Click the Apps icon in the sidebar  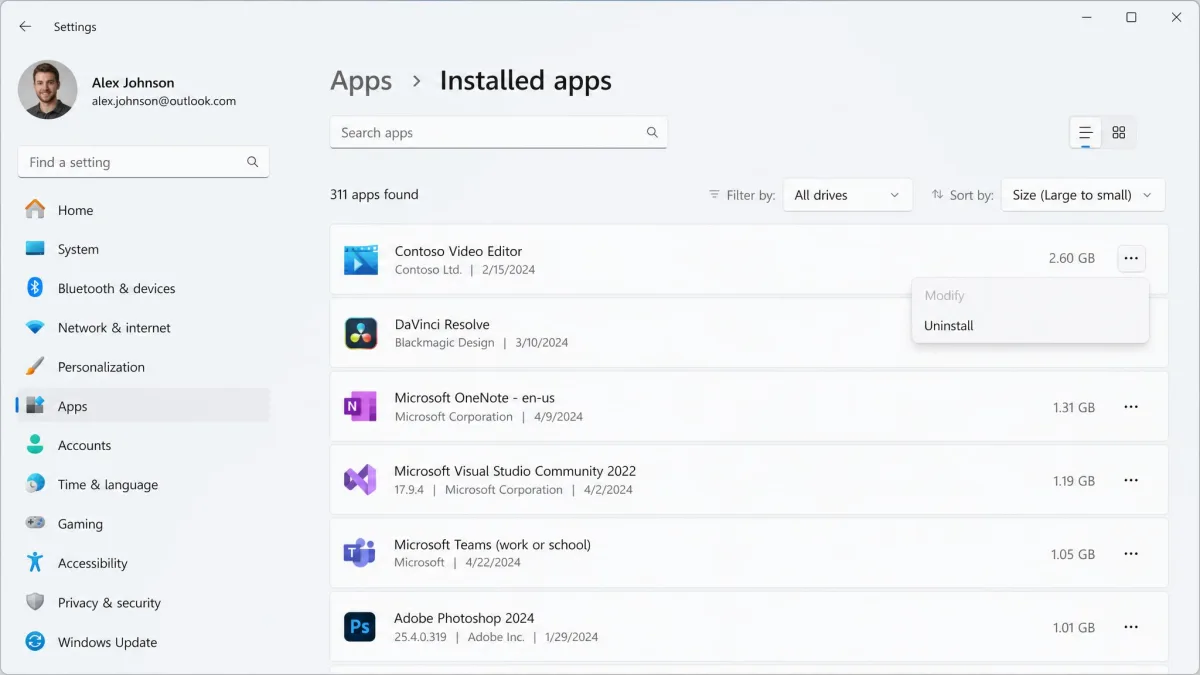[x=35, y=406]
